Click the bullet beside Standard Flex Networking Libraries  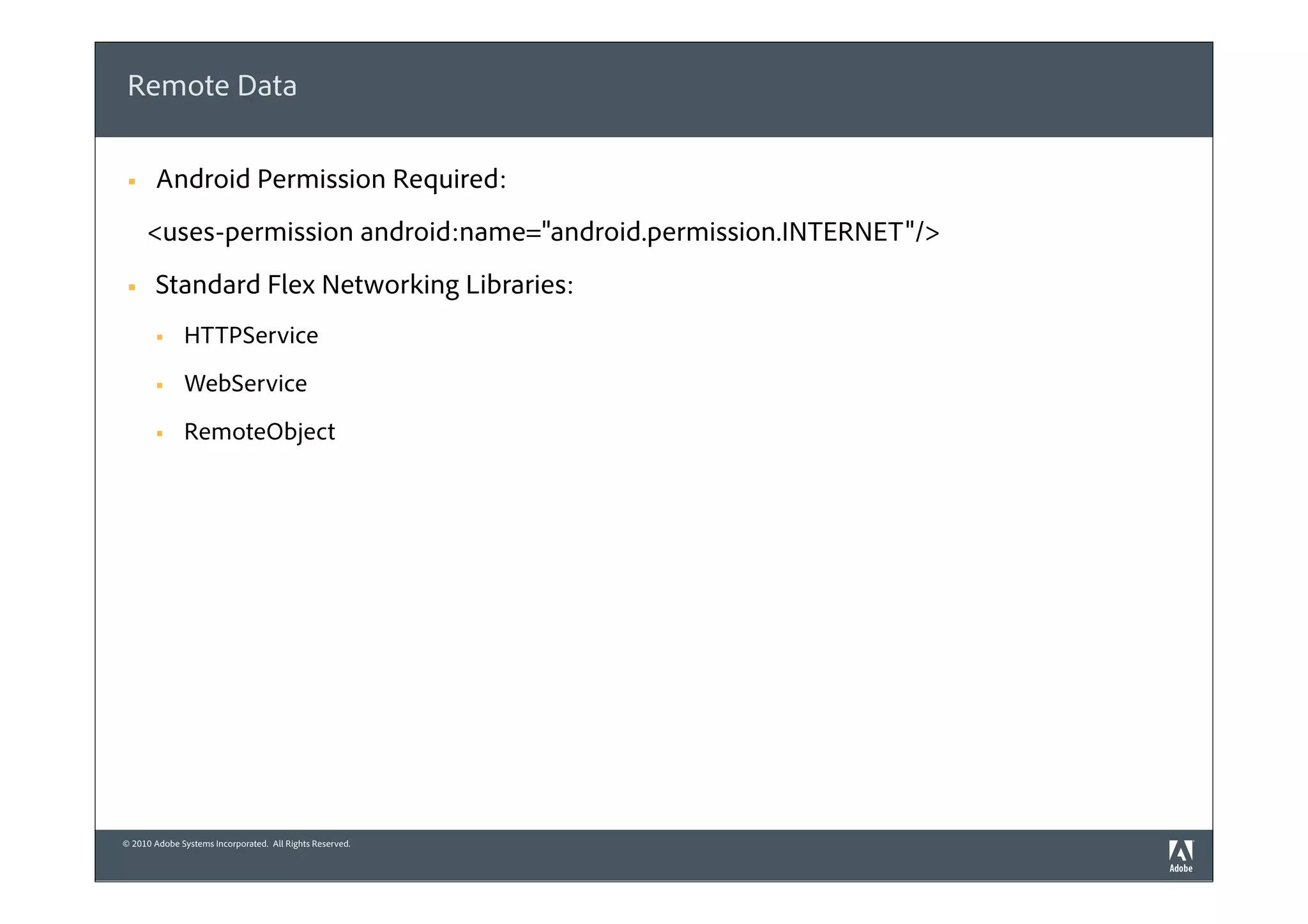coord(132,287)
